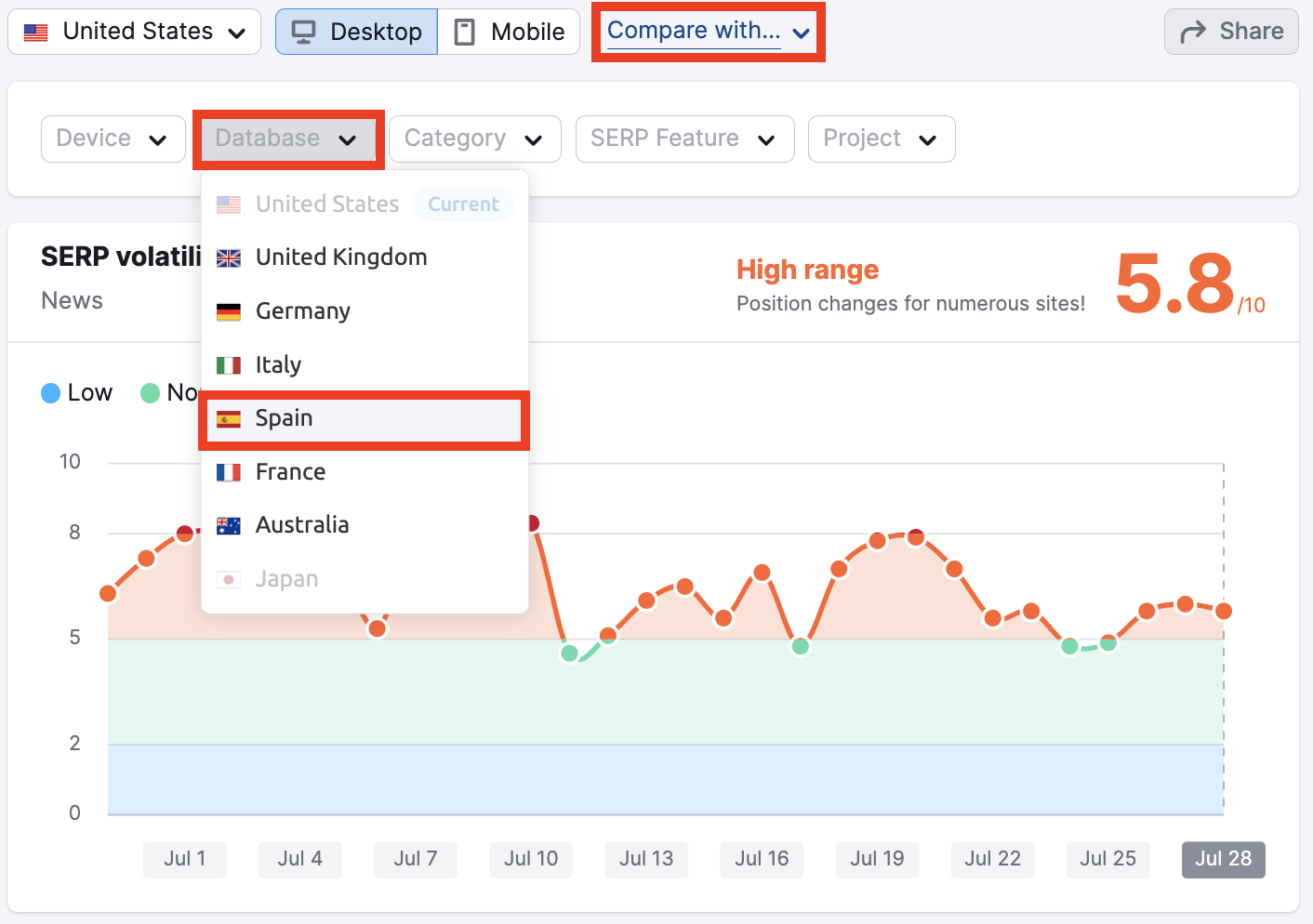Screen dimensions: 1313x924
Task: Click the Jul 19 data point on chart
Action: click(877, 541)
